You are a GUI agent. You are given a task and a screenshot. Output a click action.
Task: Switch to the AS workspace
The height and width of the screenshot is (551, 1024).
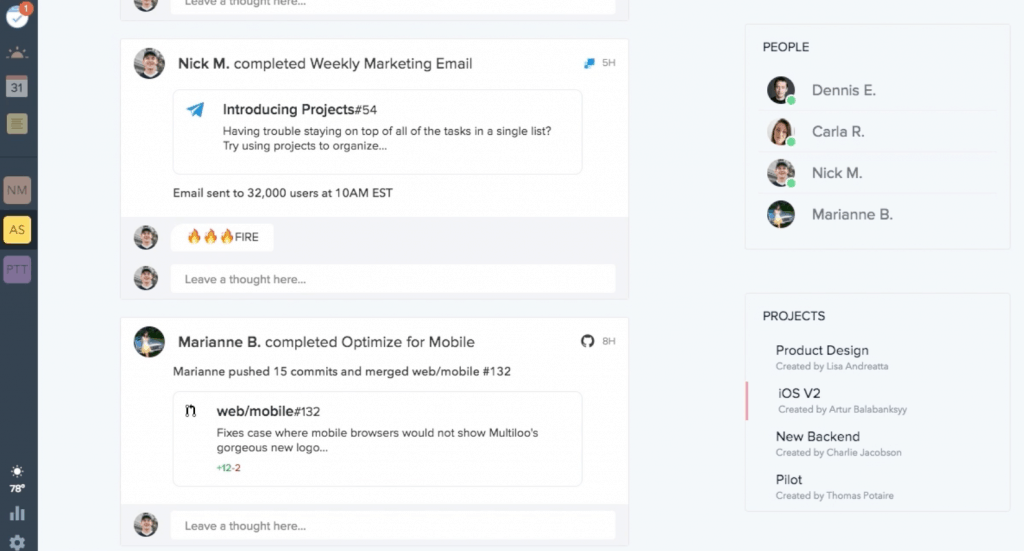17,230
